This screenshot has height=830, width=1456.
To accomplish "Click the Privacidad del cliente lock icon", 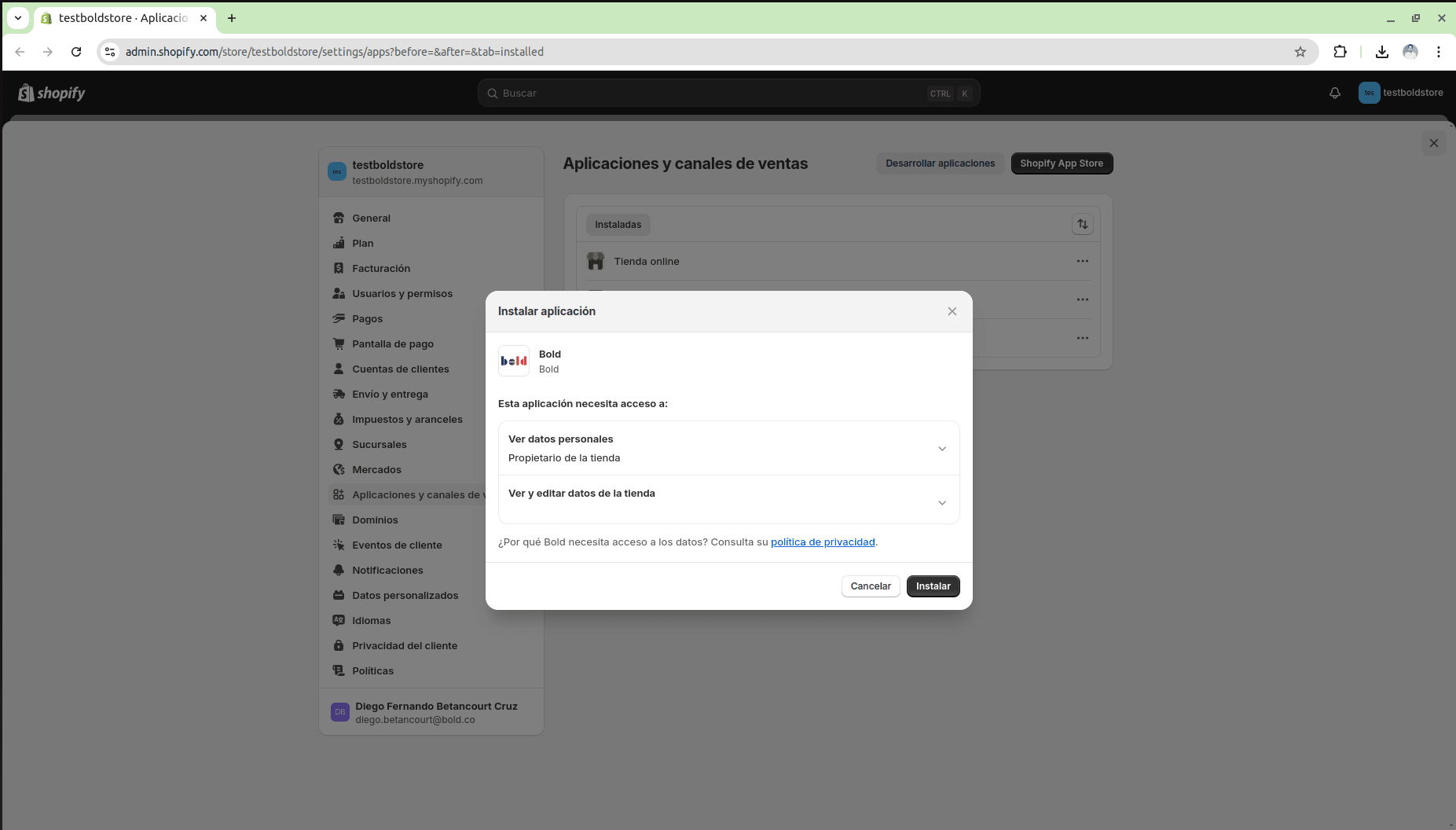I will [x=339, y=646].
